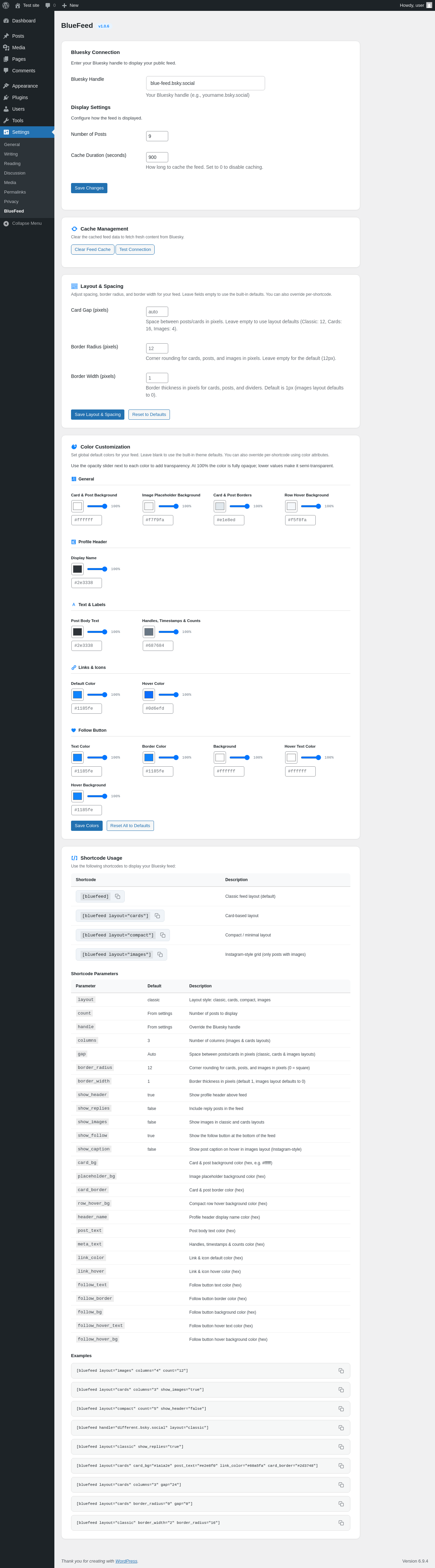Go to Permalinks settings
Screen dimensions: 435x1568
(15, 192)
